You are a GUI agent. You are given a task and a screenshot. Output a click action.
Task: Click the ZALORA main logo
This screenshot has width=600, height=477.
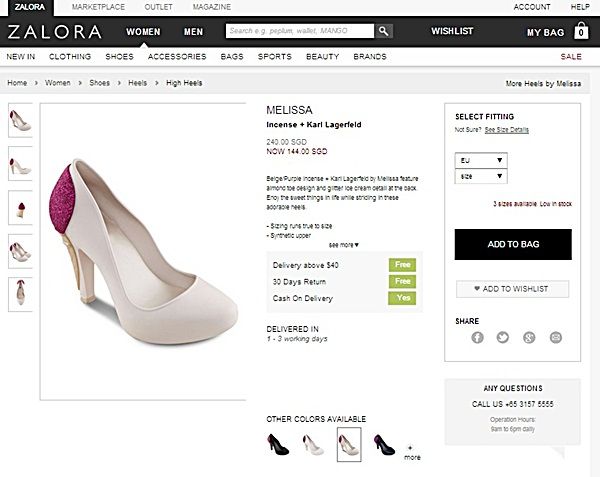click(54, 32)
